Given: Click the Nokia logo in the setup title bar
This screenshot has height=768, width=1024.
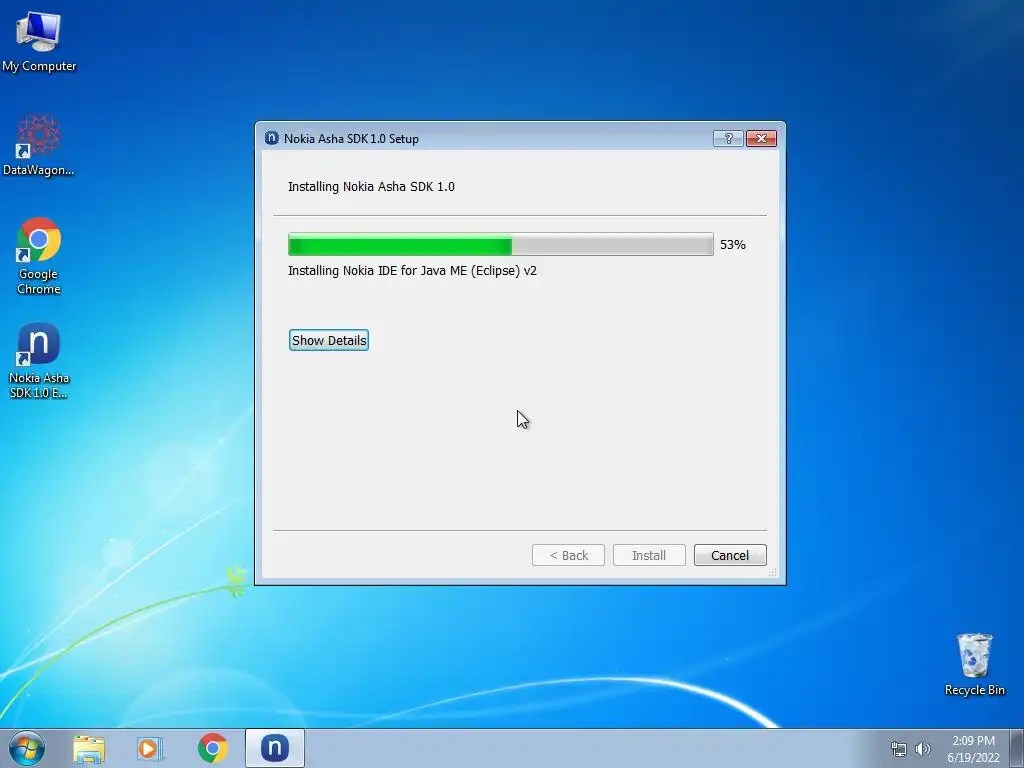Looking at the screenshot, I should (272, 138).
